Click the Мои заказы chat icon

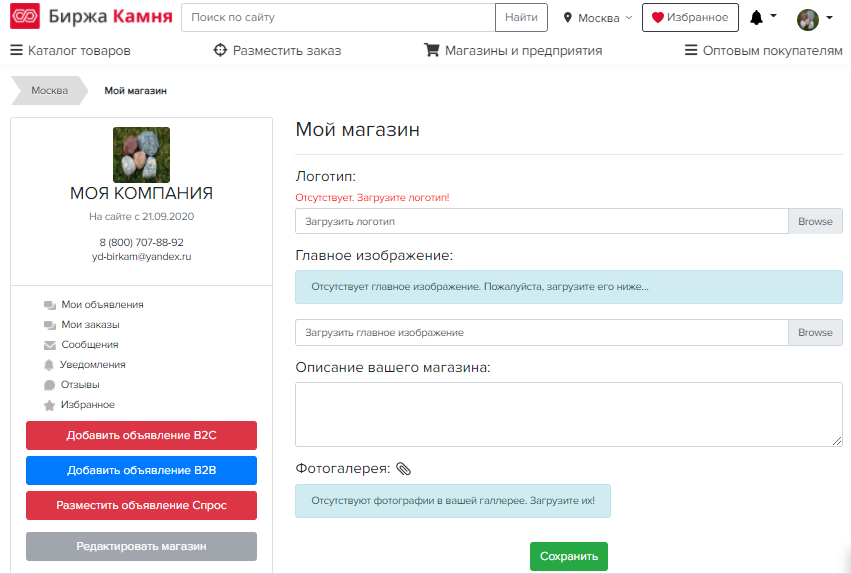pyautogui.click(x=50, y=325)
